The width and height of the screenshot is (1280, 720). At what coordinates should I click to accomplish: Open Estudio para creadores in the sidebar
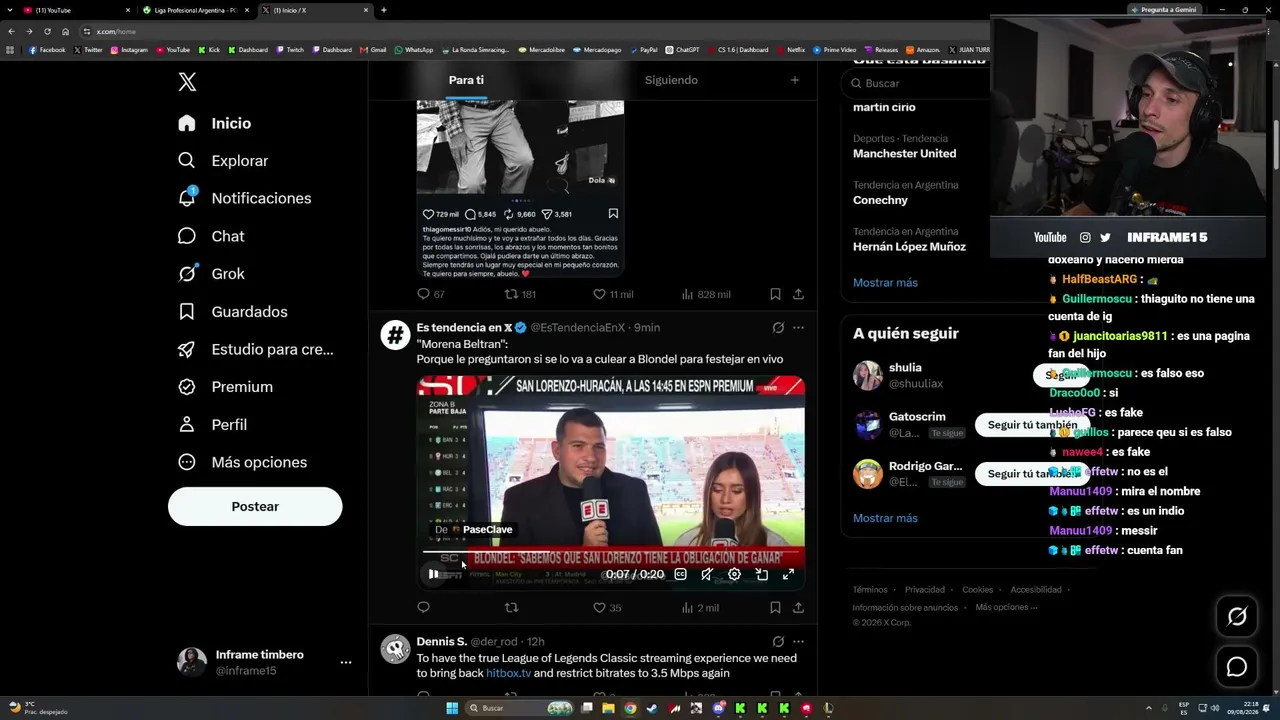click(x=255, y=349)
